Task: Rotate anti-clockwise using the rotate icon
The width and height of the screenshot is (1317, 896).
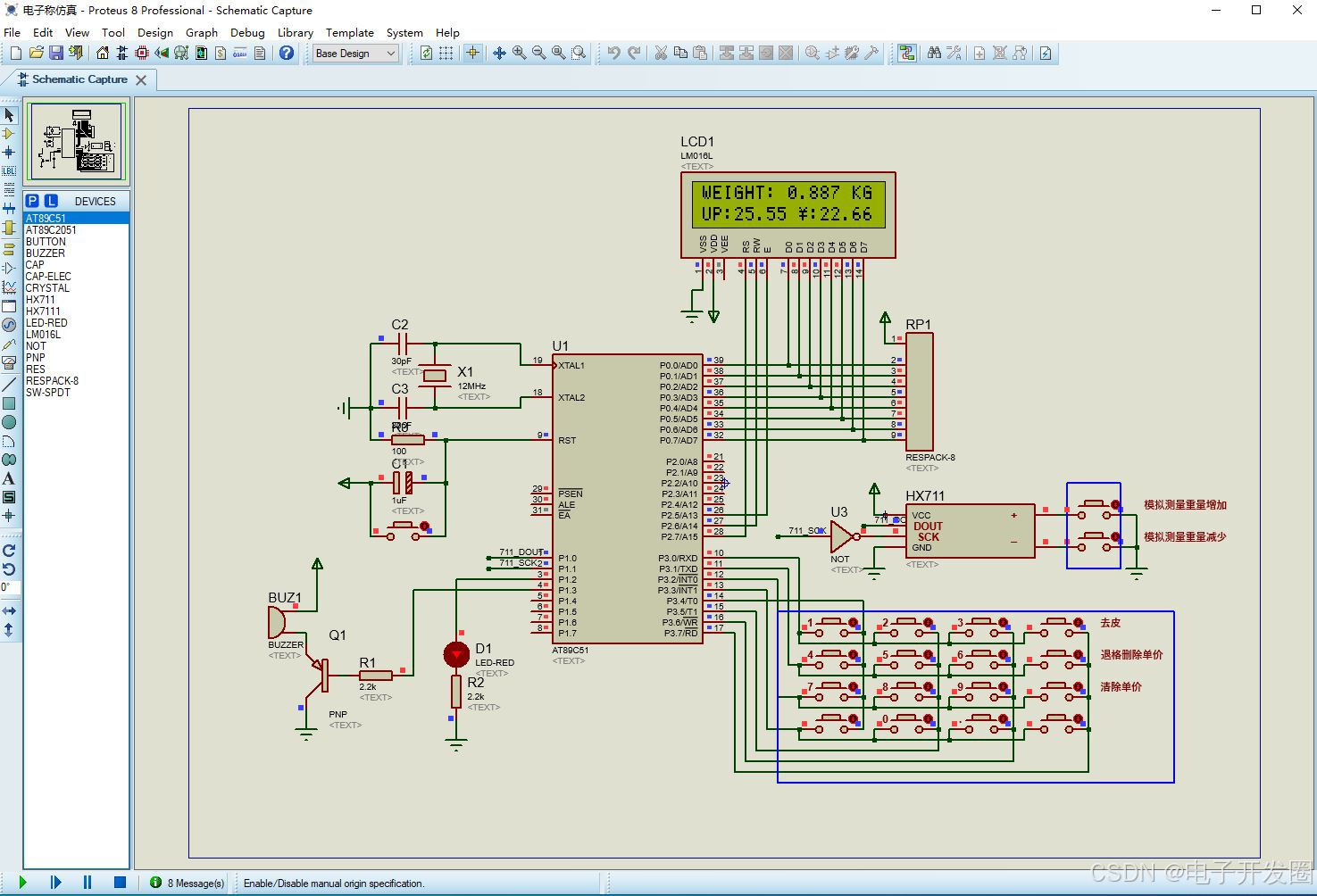Action: (x=9, y=569)
